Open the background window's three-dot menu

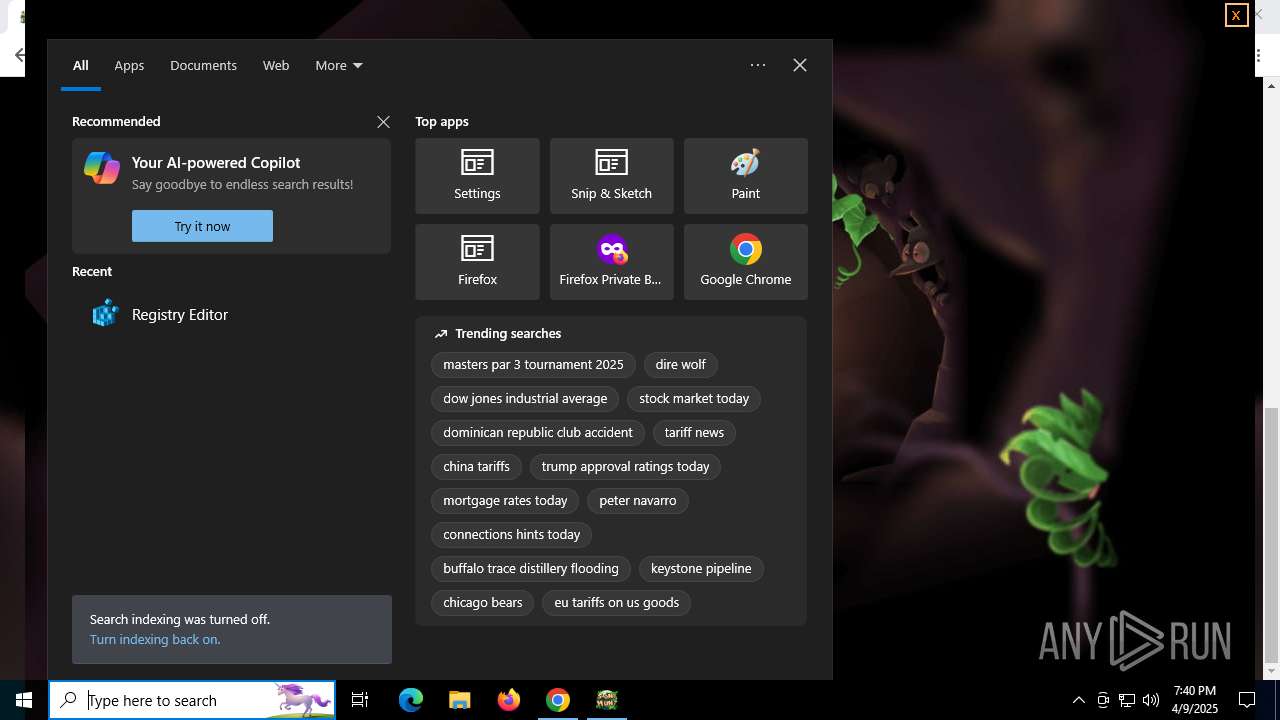click(x=1259, y=56)
